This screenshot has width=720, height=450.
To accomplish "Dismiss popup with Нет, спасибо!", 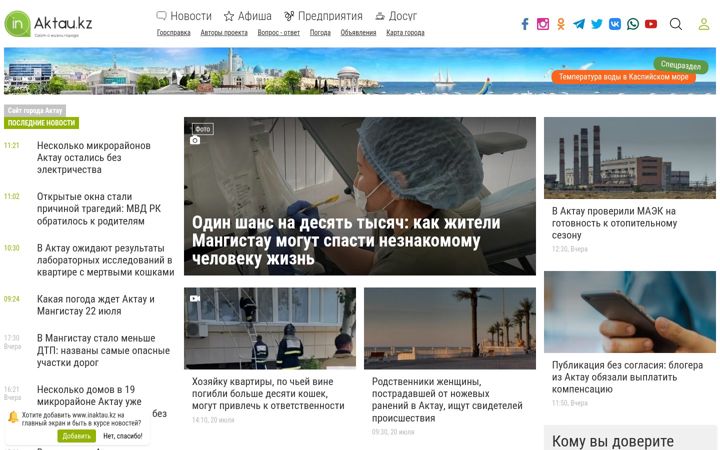I will [123, 436].
